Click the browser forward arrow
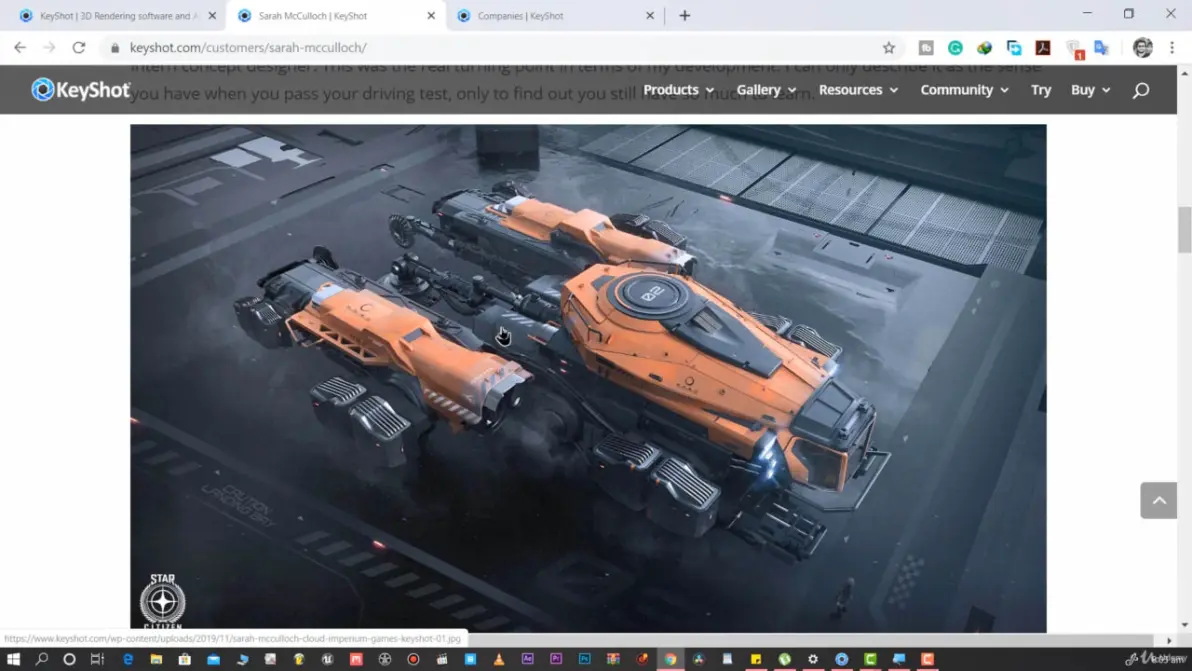This screenshot has width=1192, height=671. (x=49, y=47)
